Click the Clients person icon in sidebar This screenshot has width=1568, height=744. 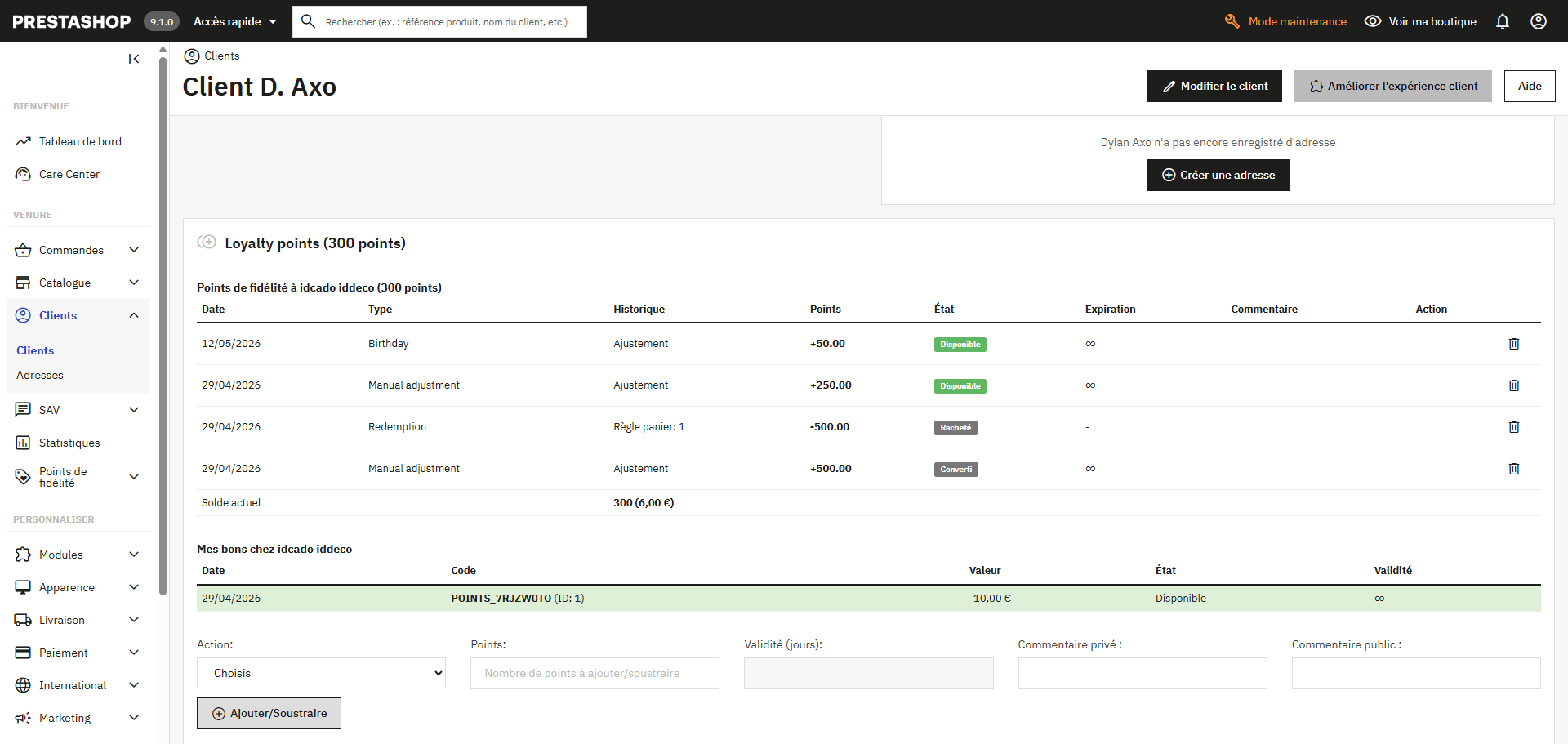[x=23, y=315]
